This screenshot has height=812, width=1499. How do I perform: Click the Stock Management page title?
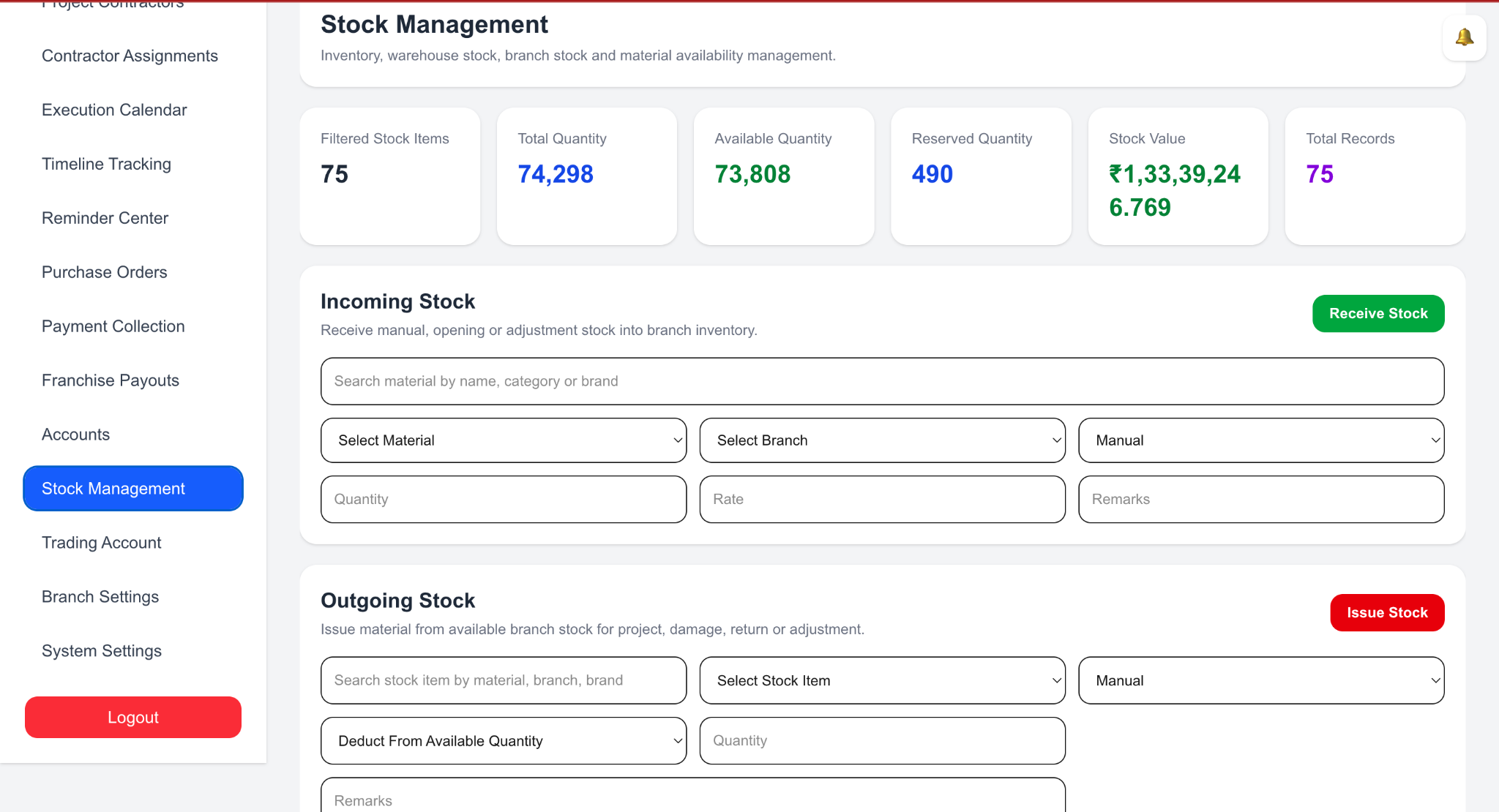pyautogui.click(x=434, y=25)
